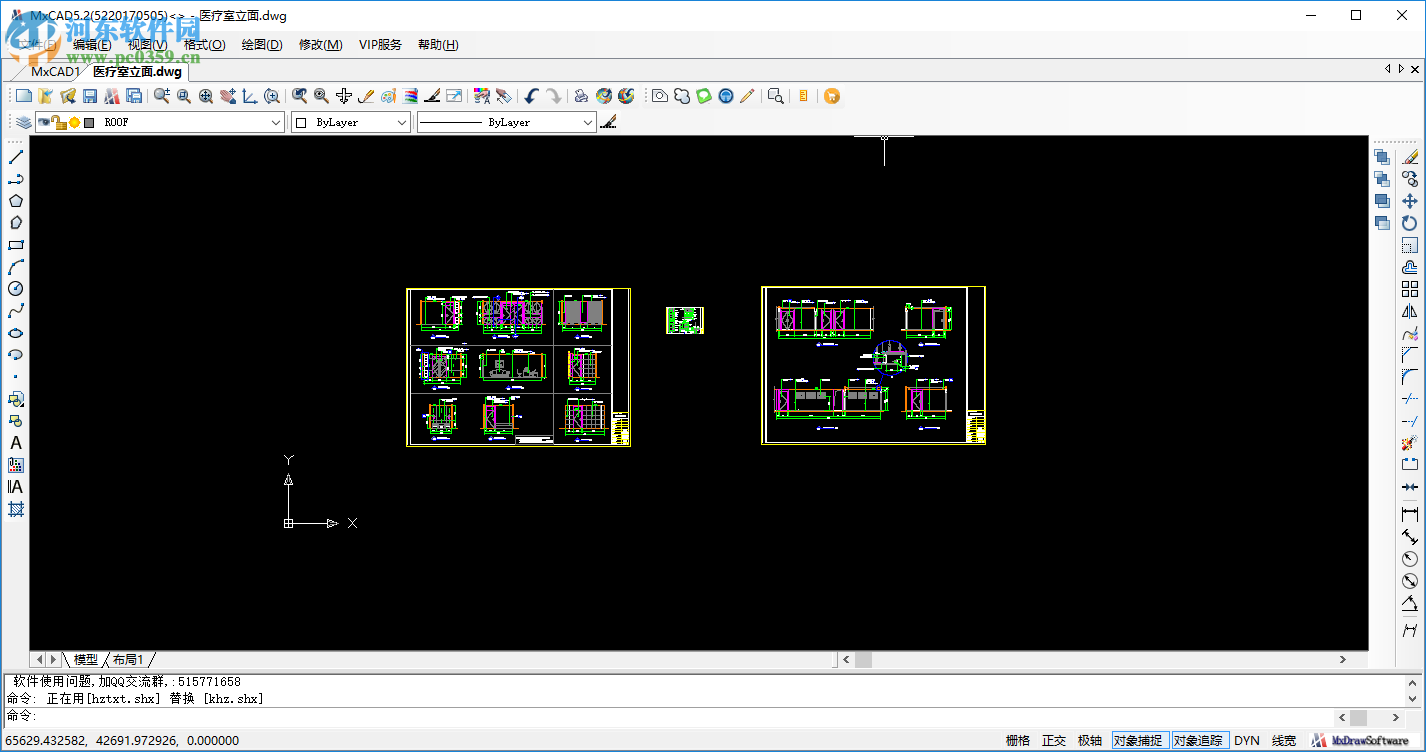Click the Mirror tool icon
Viewport: 1426px width, 752px height.
point(1410,311)
